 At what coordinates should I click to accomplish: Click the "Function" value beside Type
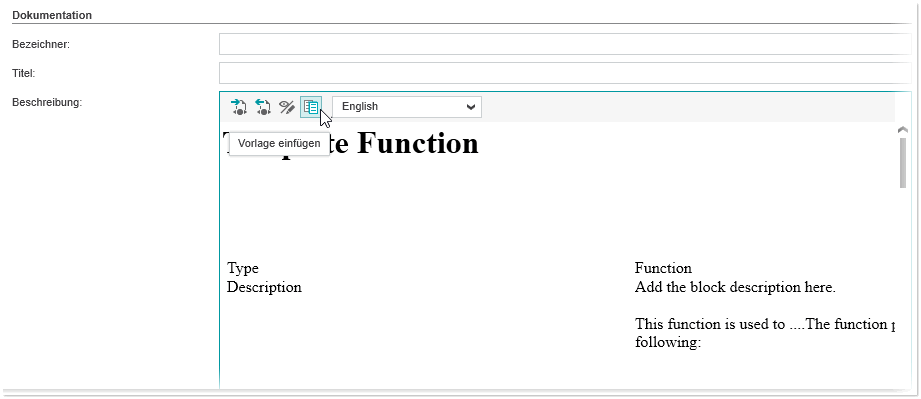[x=663, y=269]
